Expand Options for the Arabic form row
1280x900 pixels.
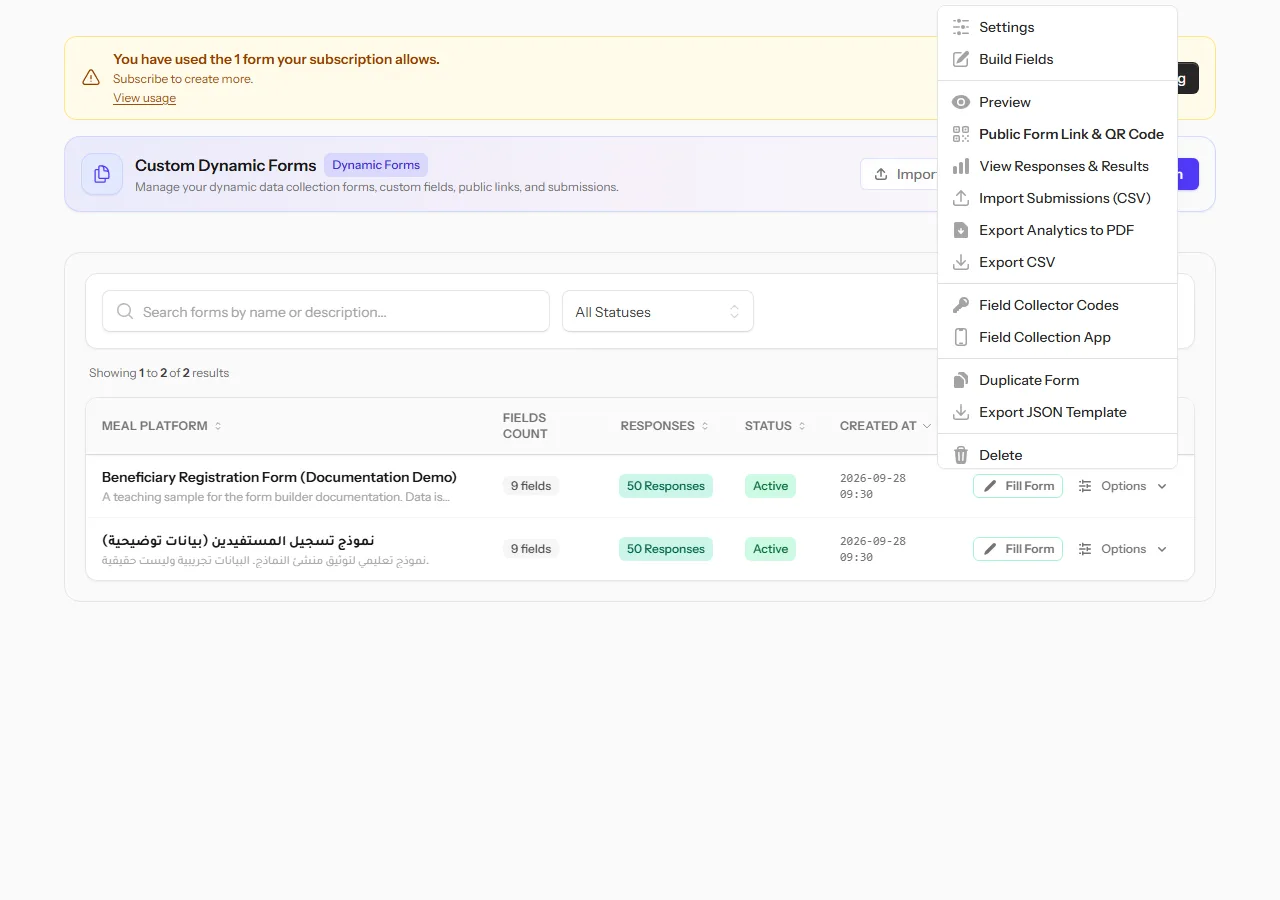coord(1123,549)
